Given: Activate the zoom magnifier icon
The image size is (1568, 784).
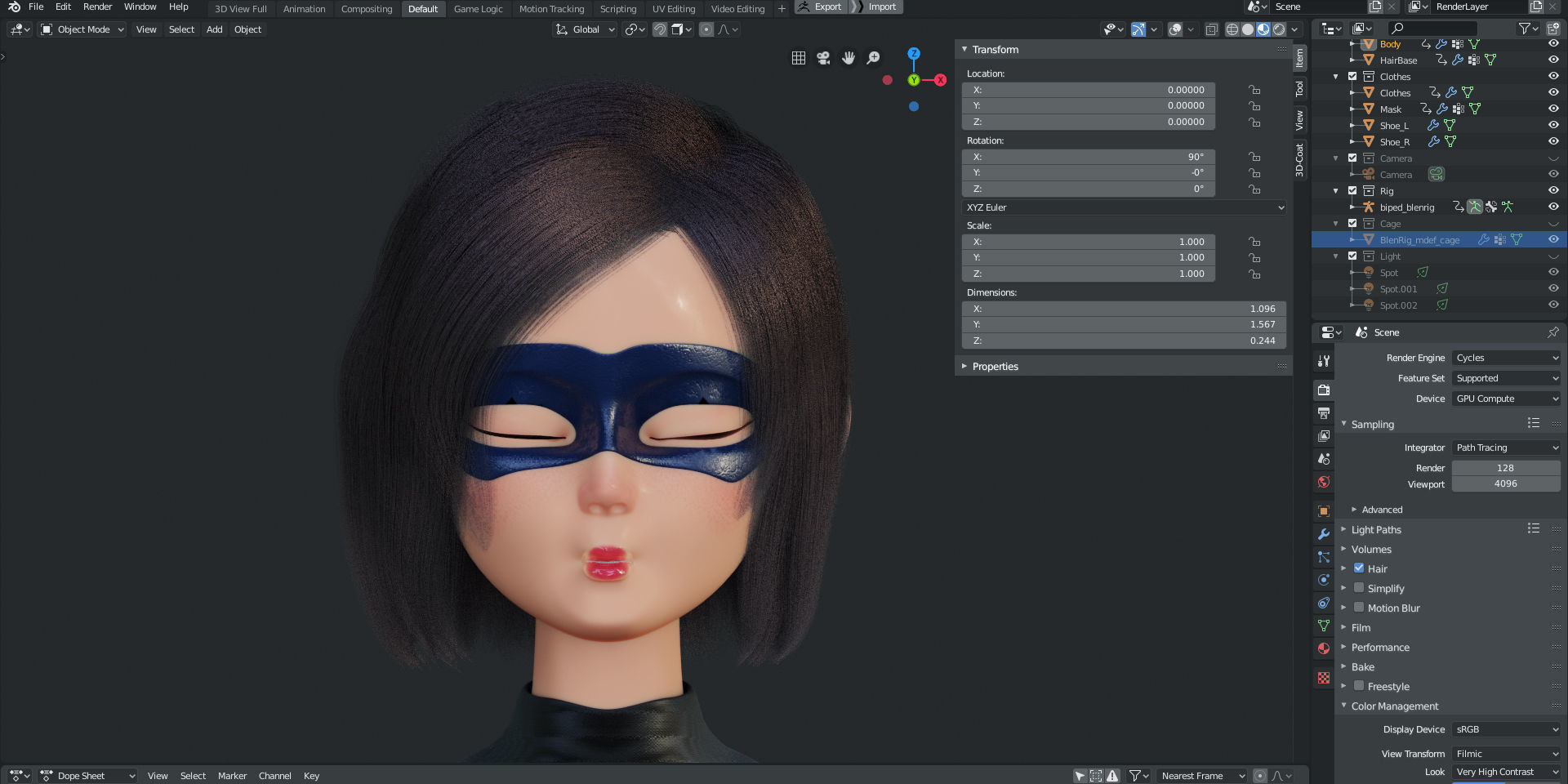Looking at the screenshot, I should pos(873,58).
